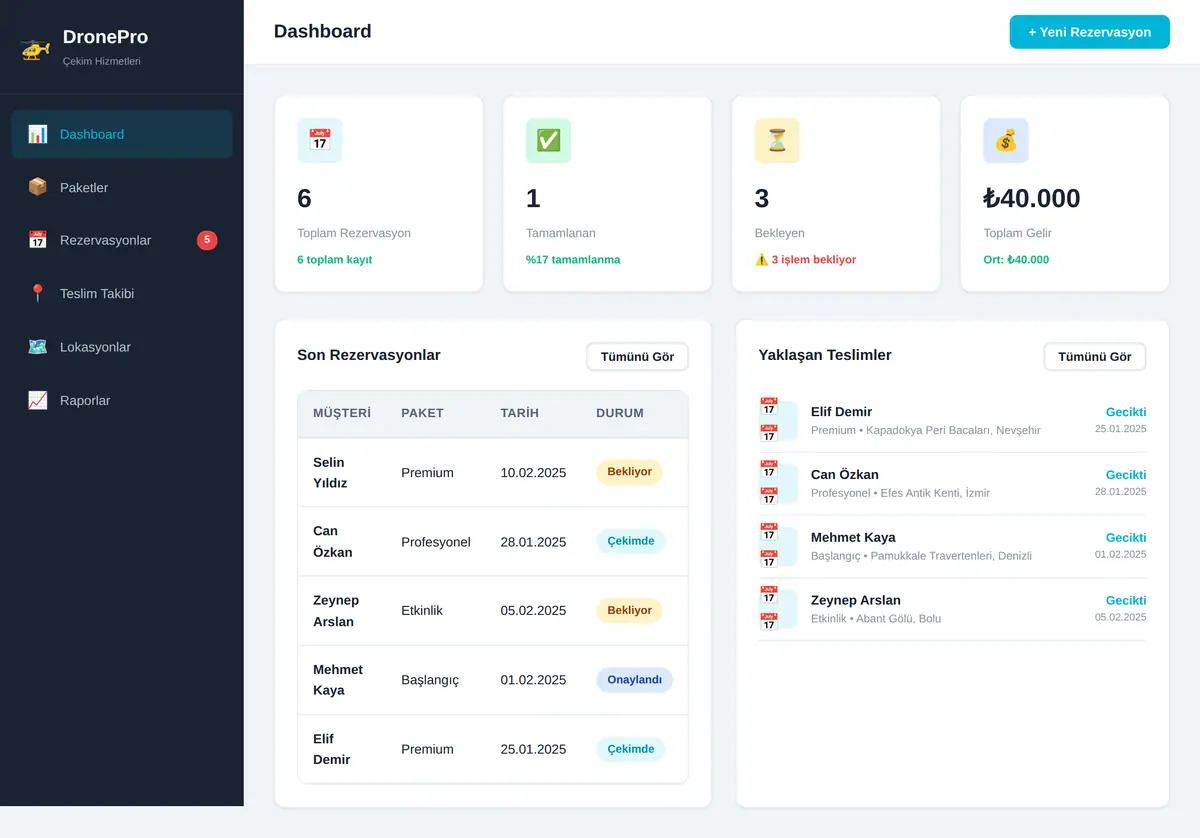
Task: Click the + Yeni Rezervasyon button
Action: tap(1090, 32)
